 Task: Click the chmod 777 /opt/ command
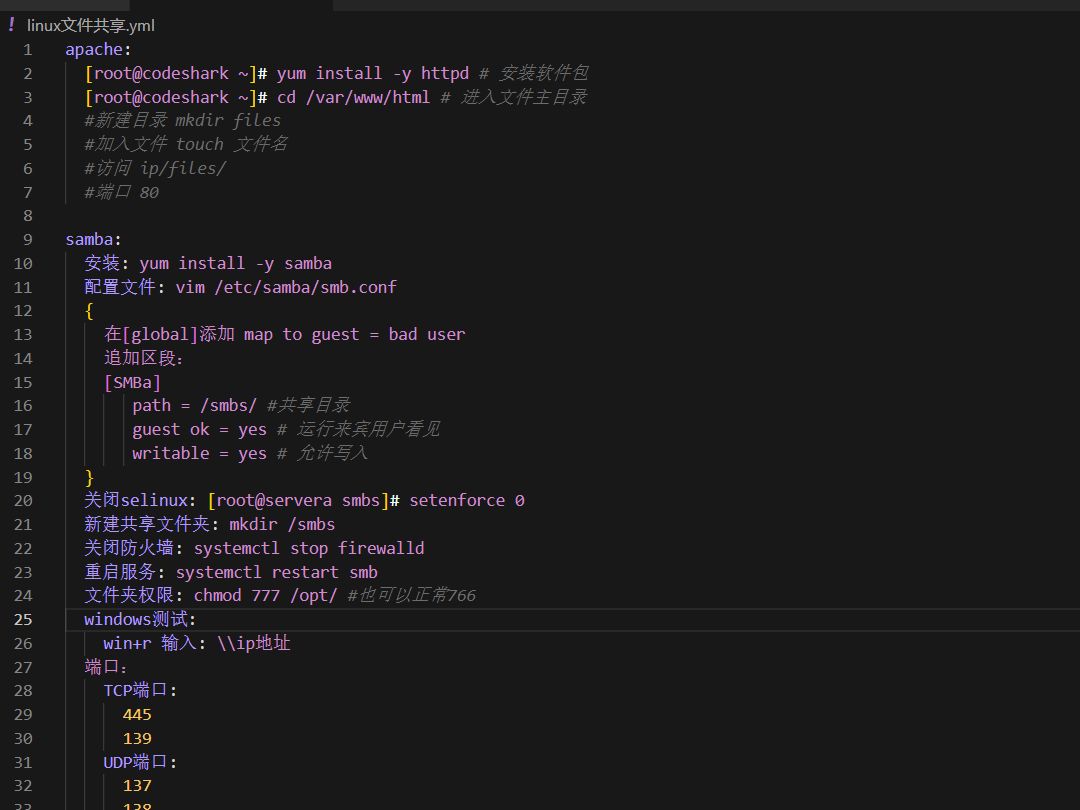pyautogui.click(x=265, y=595)
